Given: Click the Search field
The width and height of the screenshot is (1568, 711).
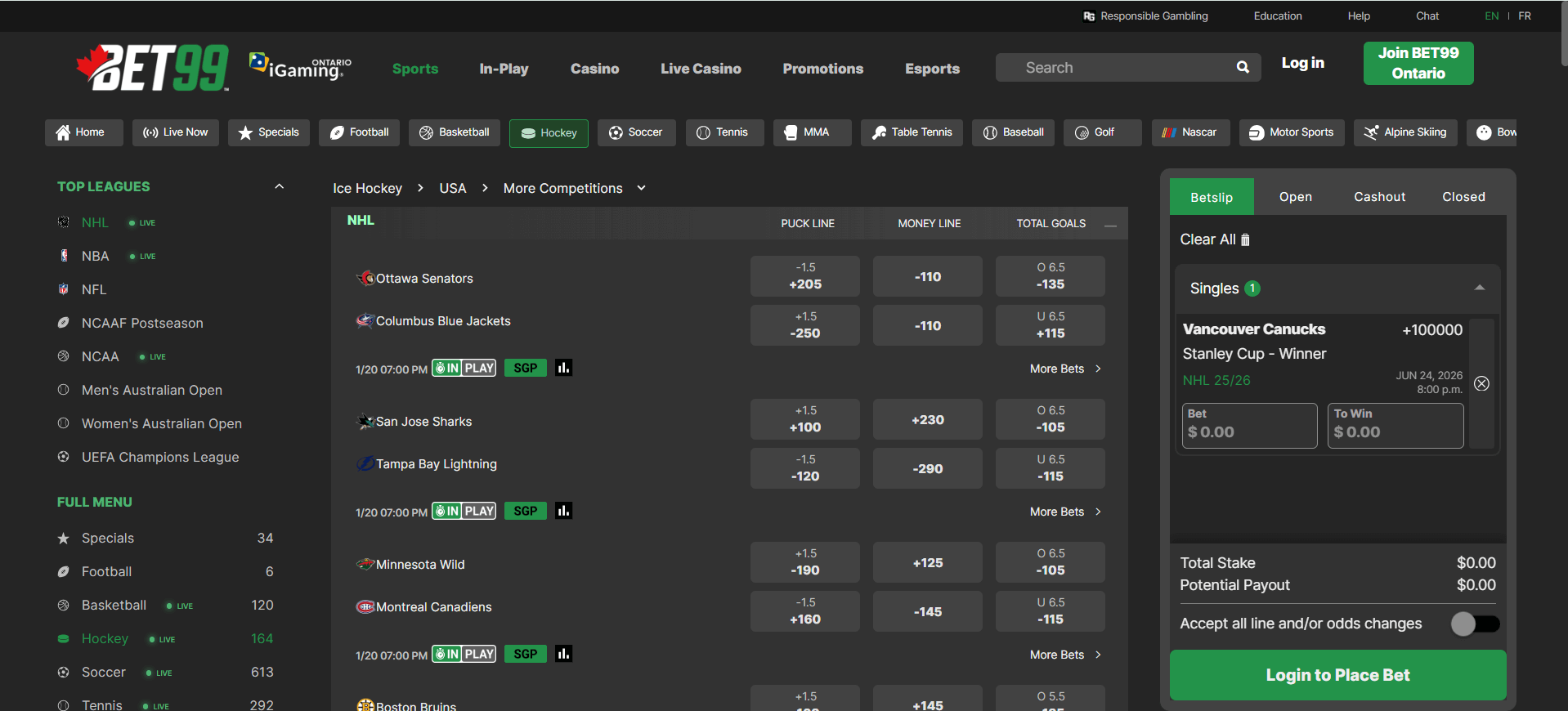Looking at the screenshot, I should click(1128, 67).
